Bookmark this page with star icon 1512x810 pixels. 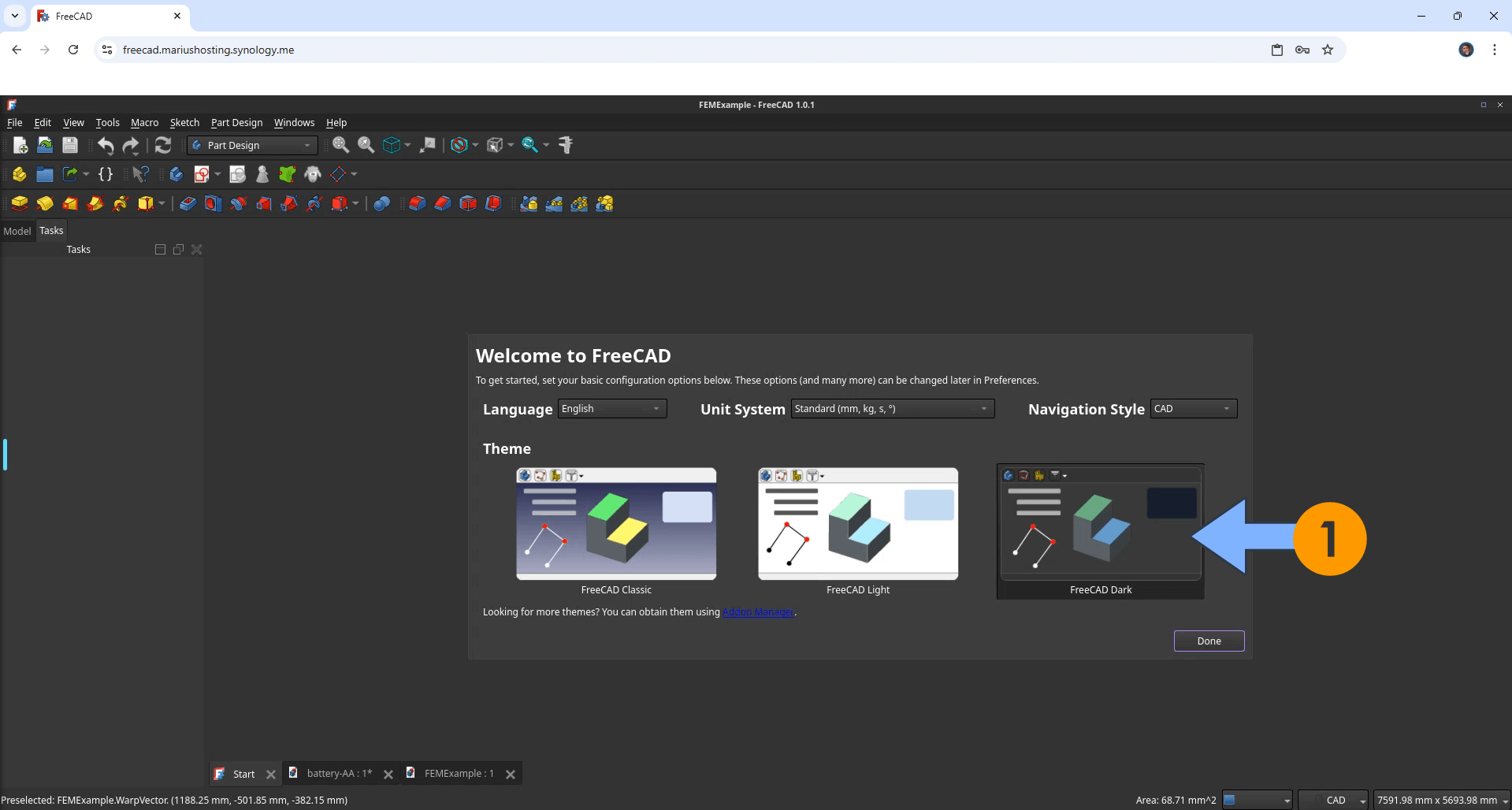(x=1328, y=50)
